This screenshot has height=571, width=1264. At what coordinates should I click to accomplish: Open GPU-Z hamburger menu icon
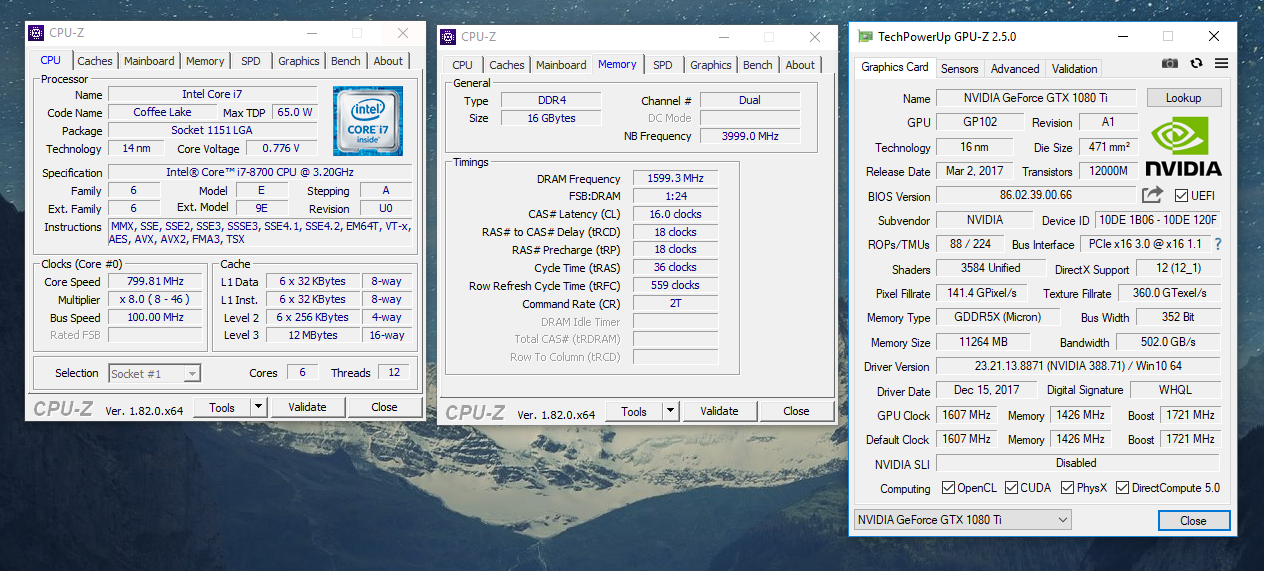1221,63
